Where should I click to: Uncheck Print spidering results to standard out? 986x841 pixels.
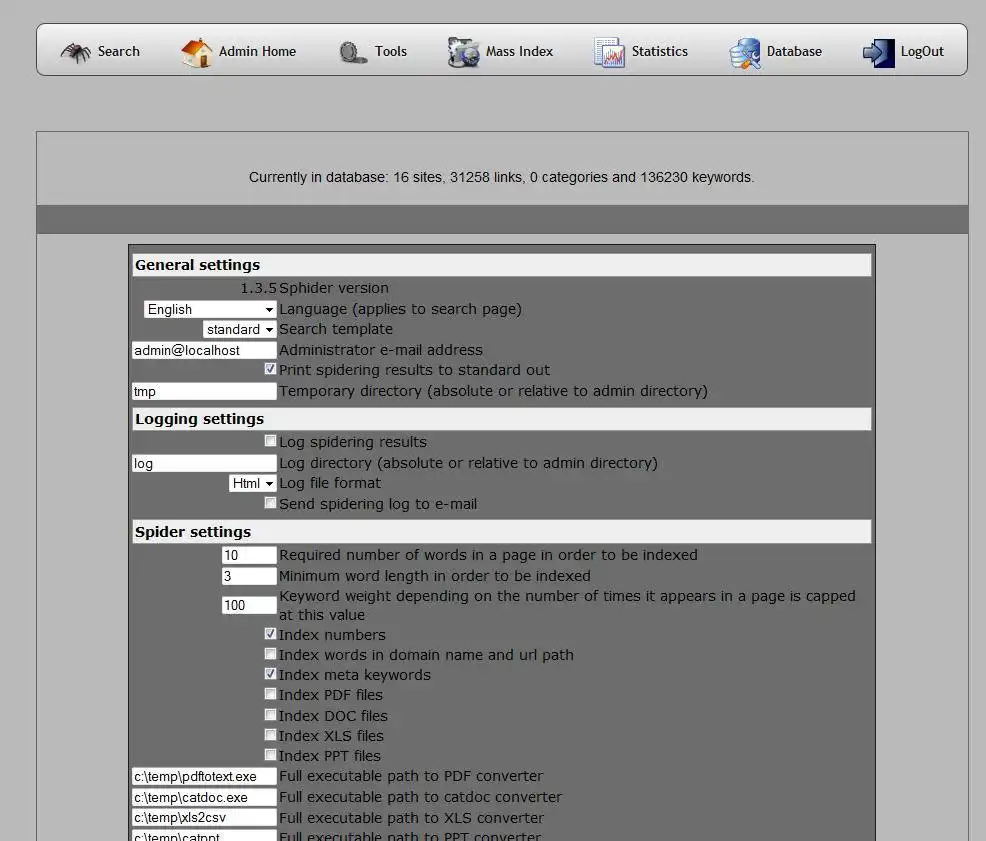pyautogui.click(x=270, y=369)
